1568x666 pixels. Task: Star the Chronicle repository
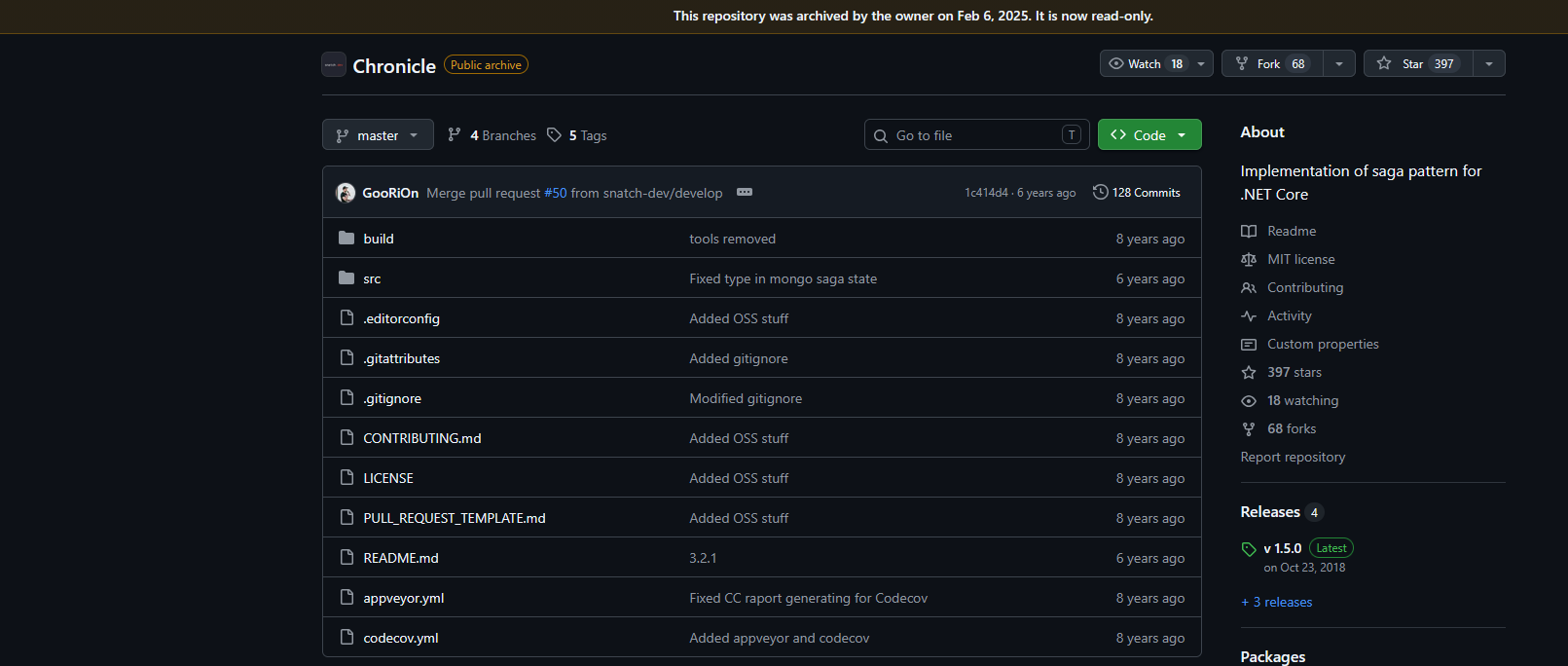(1419, 63)
